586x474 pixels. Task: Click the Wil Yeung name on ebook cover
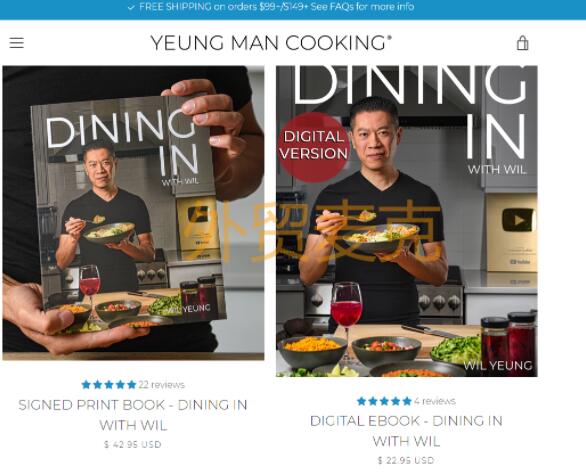498,365
